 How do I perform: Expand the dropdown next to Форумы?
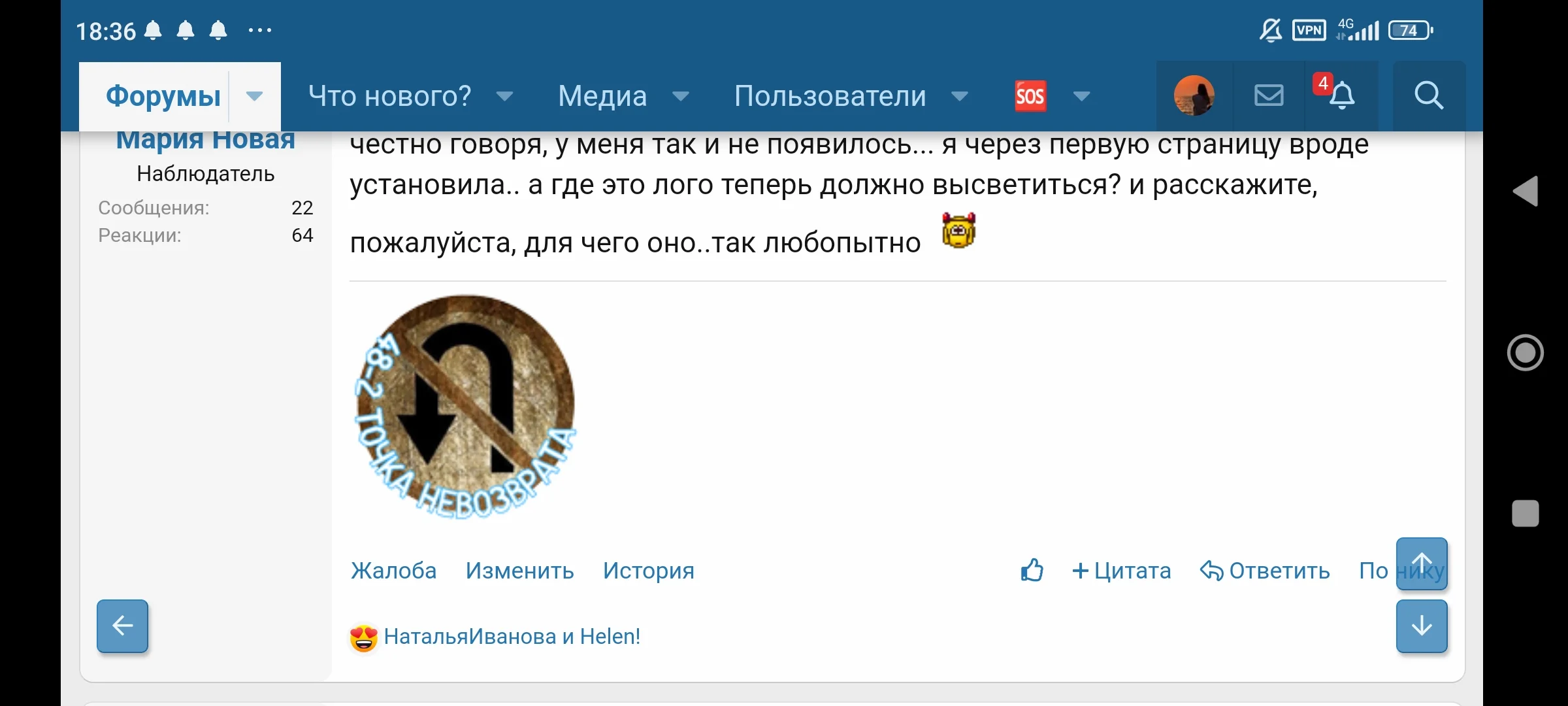tap(254, 95)
